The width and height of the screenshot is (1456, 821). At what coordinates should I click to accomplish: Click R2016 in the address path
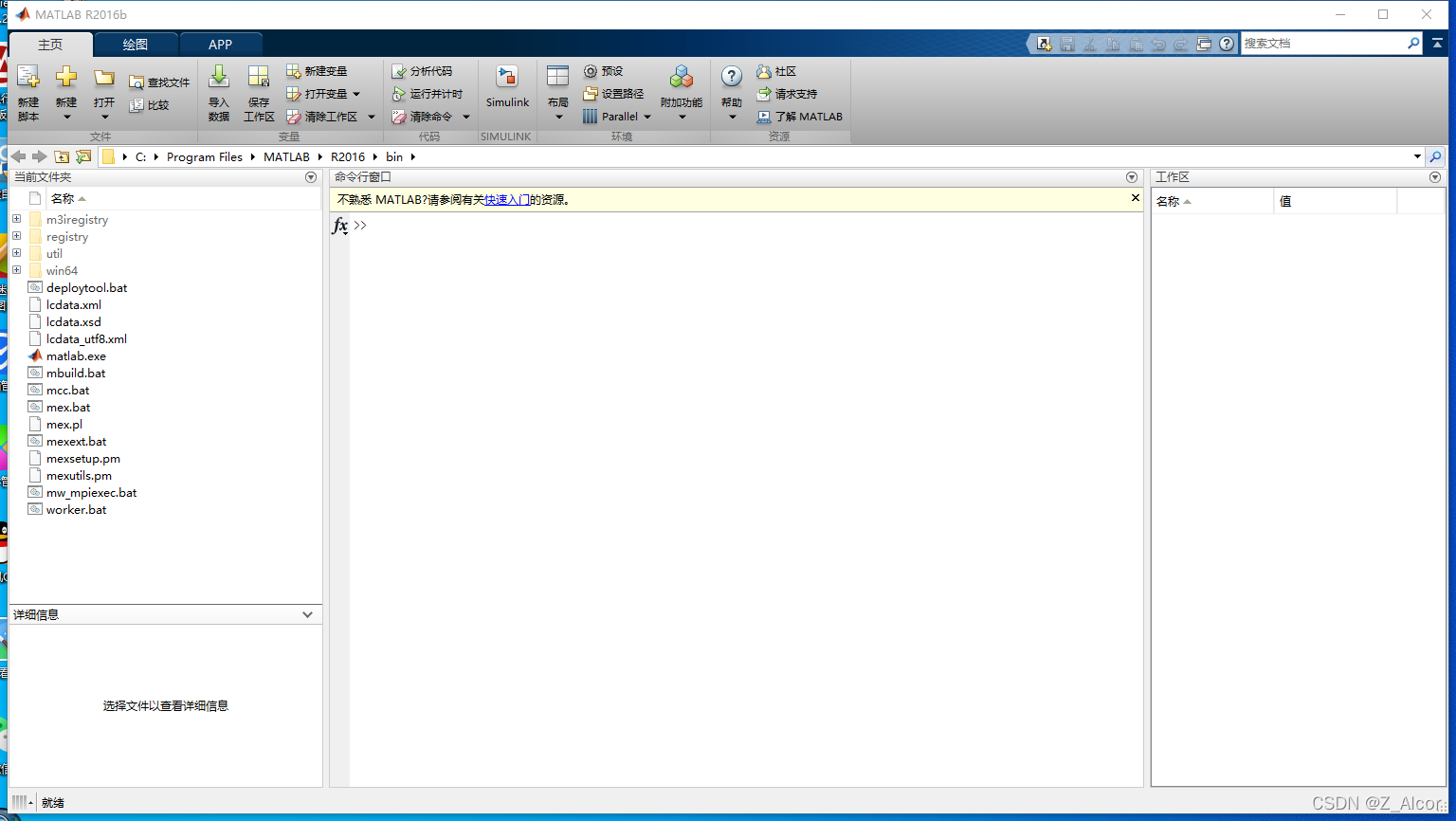tap(348, 157)
